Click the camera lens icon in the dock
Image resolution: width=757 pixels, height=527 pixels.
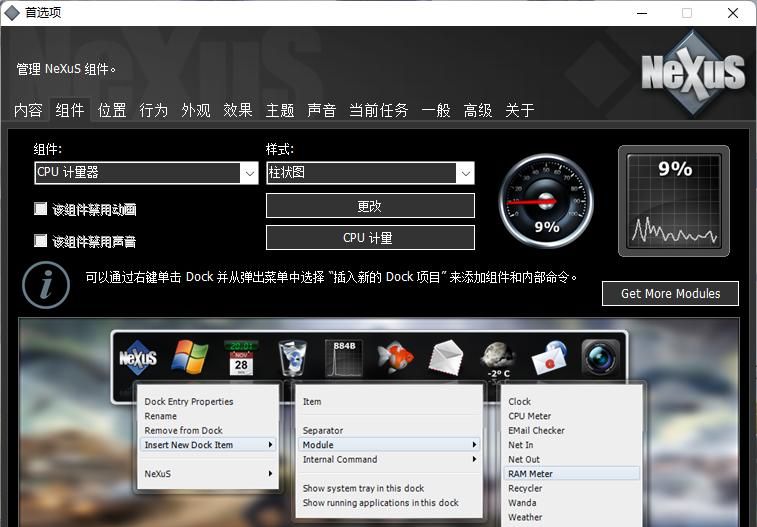click(601, 358)
